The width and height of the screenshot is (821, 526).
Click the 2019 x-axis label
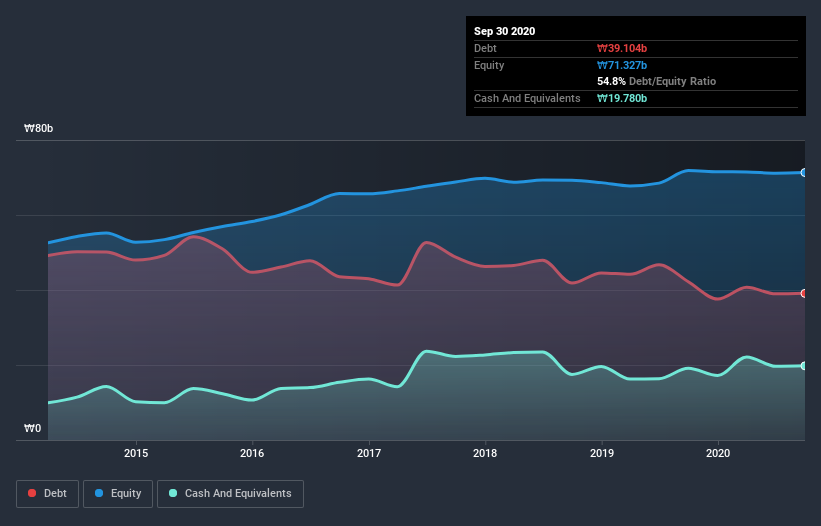[x=602, y=453]
